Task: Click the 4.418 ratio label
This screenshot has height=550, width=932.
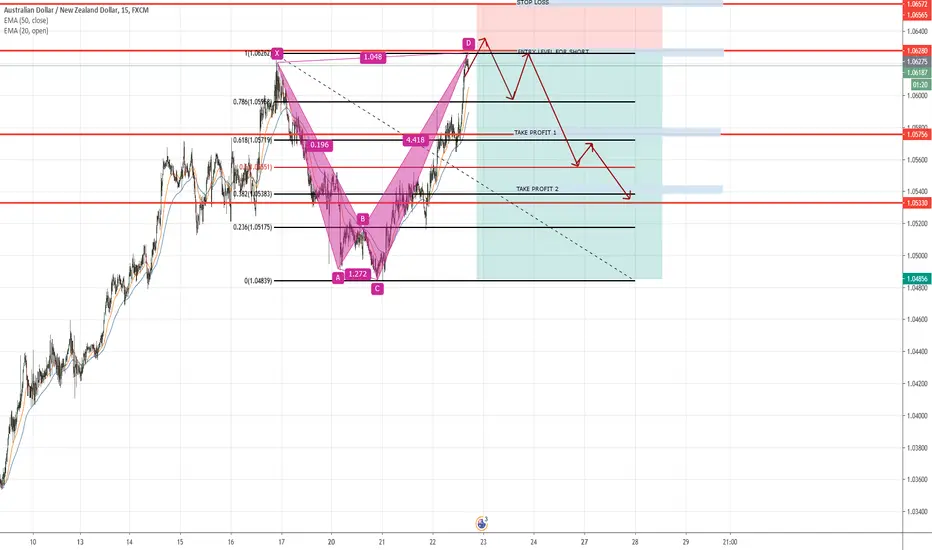Action: coord(415,140)
